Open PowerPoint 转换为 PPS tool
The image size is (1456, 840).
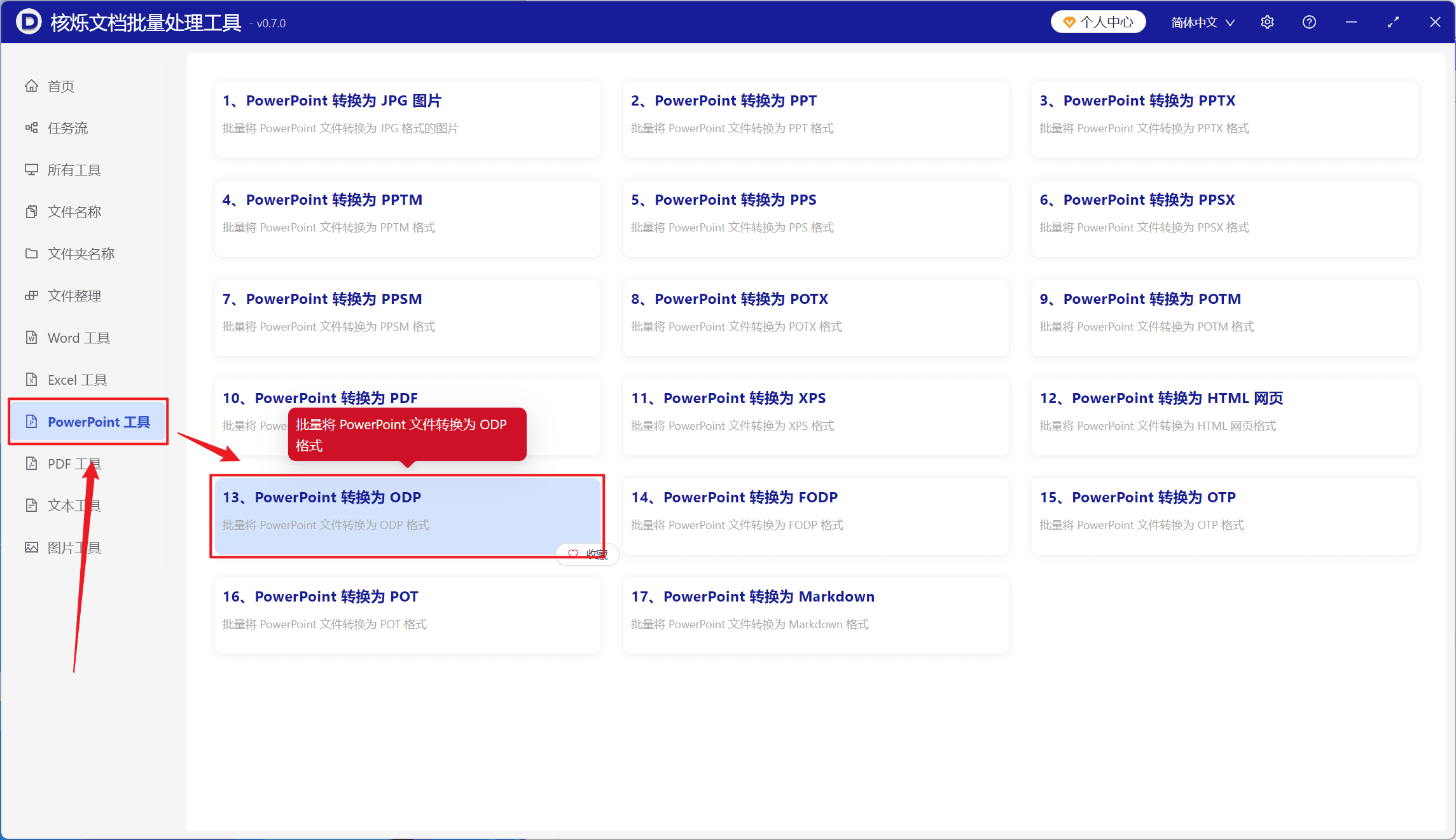click(816, 219)
